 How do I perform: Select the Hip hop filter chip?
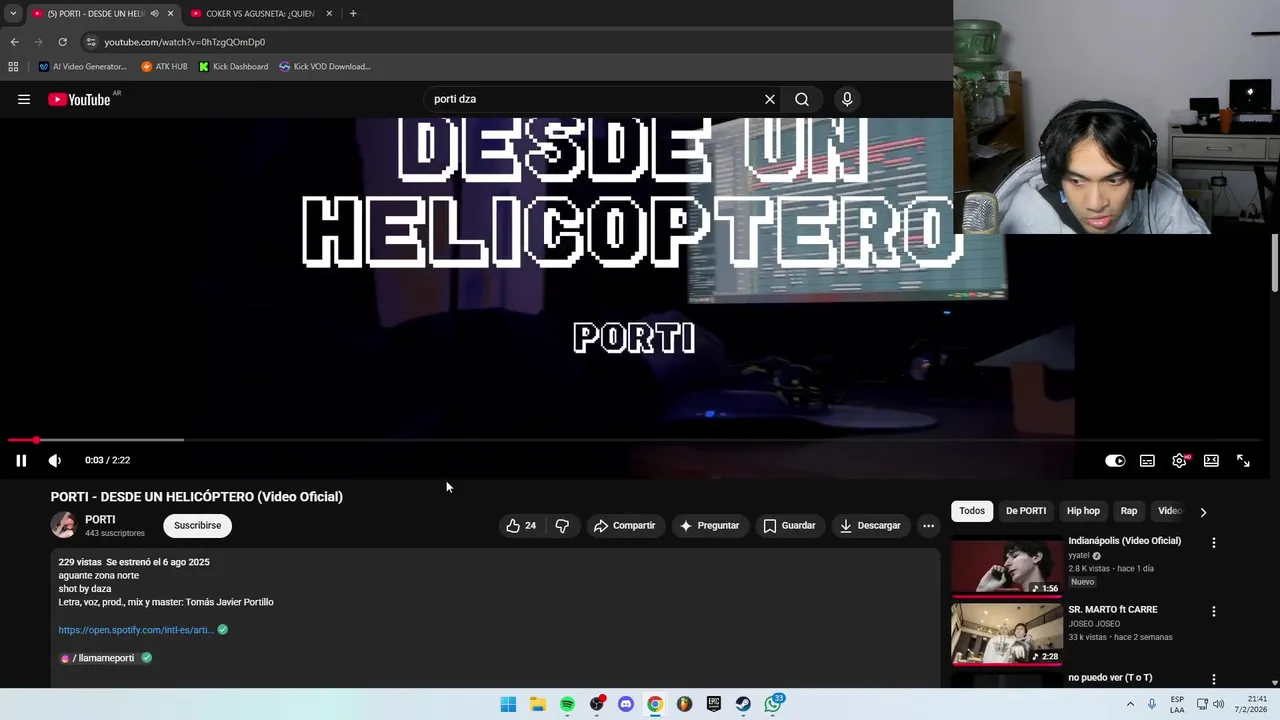point(1083,511)
